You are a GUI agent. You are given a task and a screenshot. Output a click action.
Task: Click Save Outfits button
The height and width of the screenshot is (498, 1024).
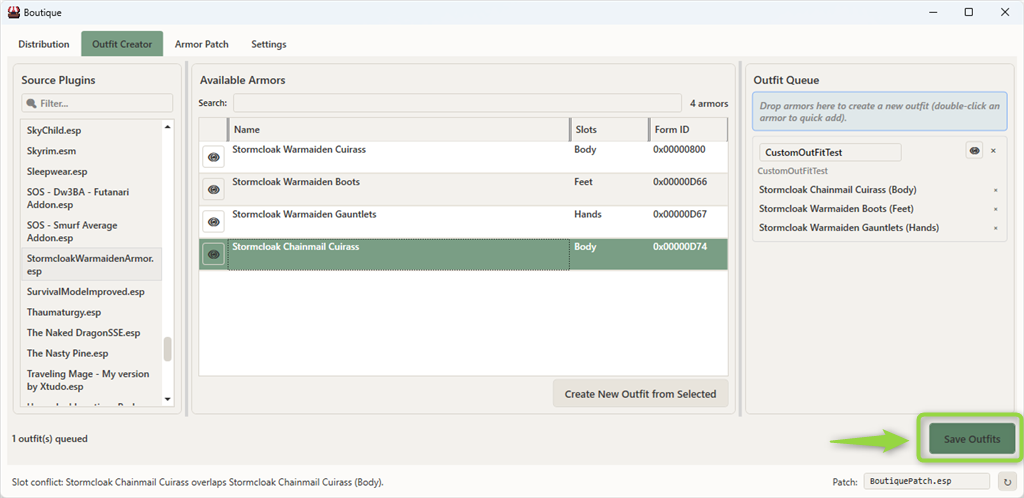tap(971, 440)
